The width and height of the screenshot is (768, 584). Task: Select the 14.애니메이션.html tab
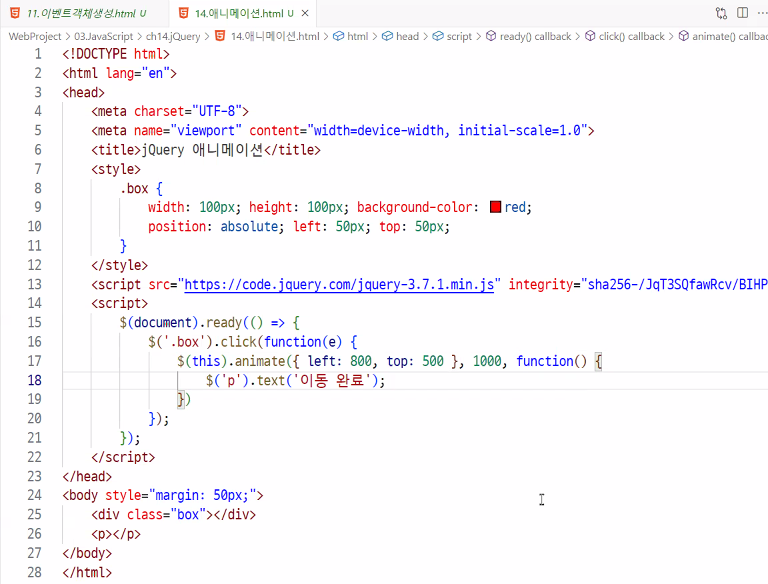tap(244, 13)
